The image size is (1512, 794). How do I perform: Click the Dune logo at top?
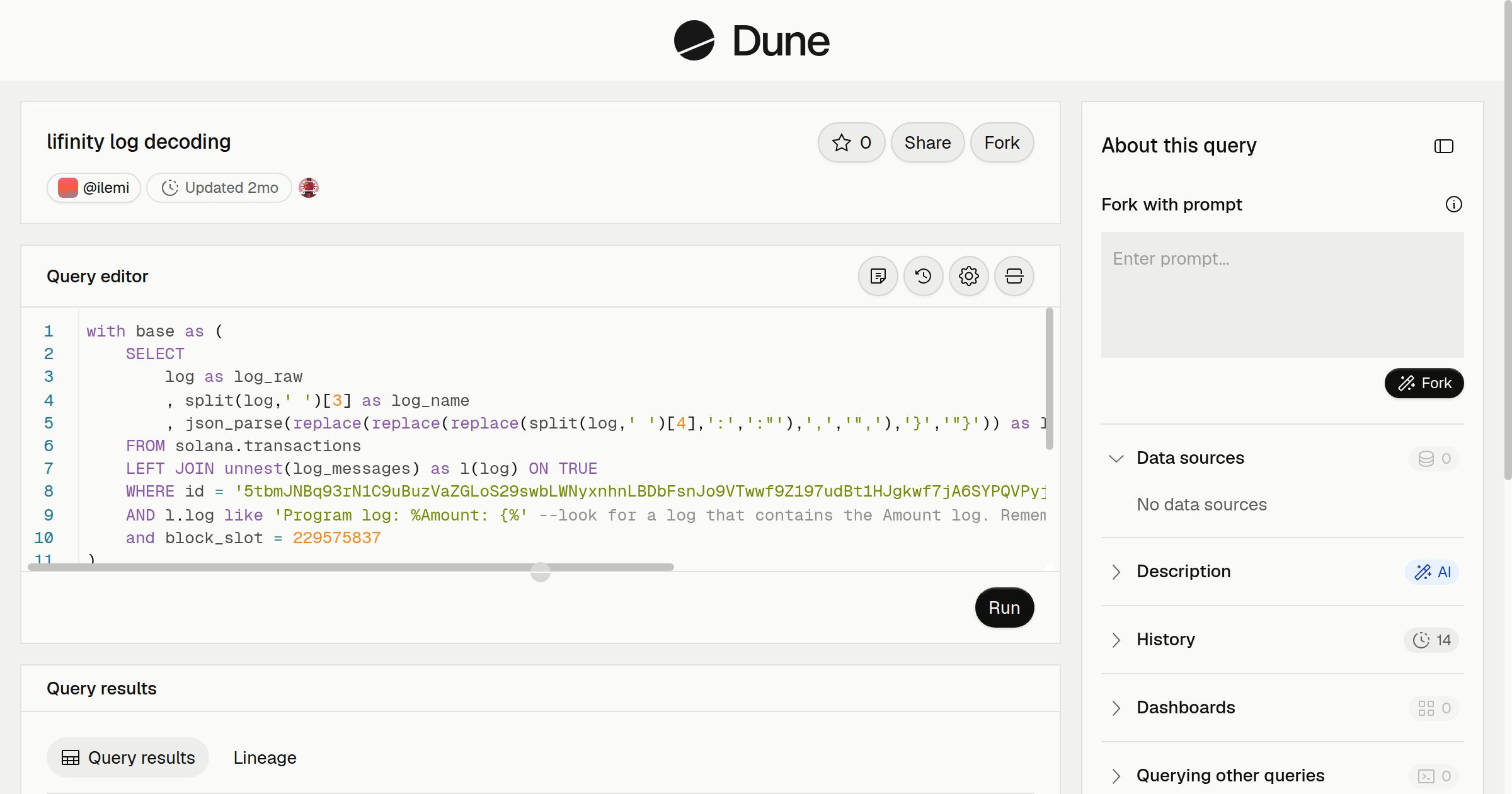click(752, 40)
